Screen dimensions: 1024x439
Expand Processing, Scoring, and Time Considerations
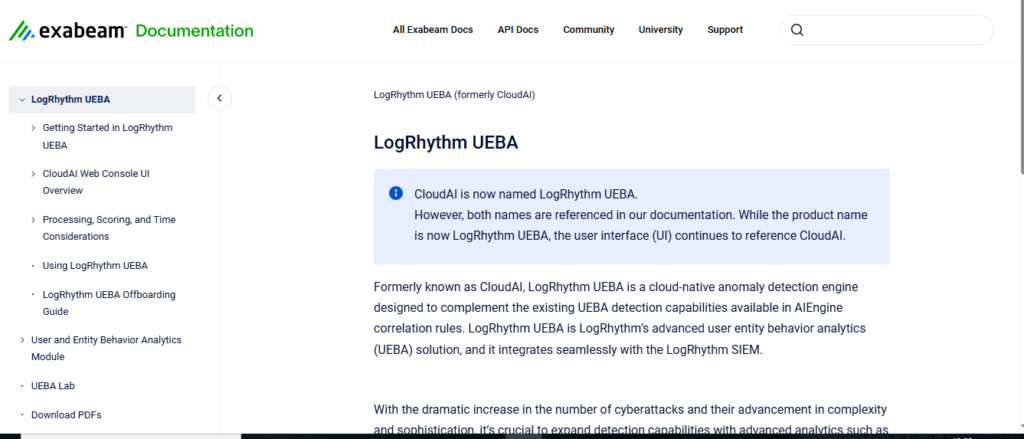point(33,220)
